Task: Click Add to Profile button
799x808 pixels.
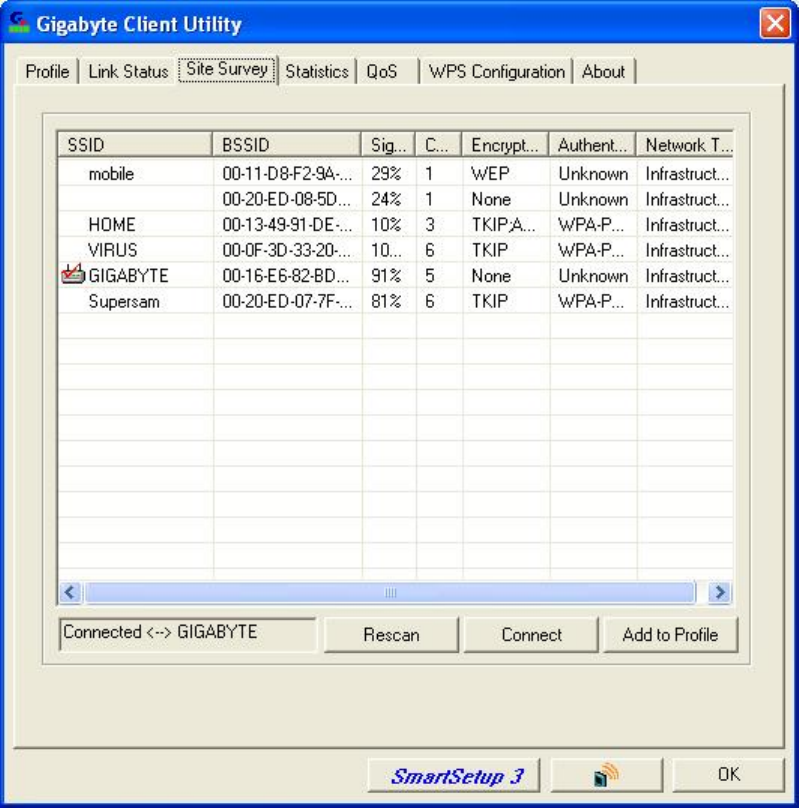Action: tap(670, 634)
